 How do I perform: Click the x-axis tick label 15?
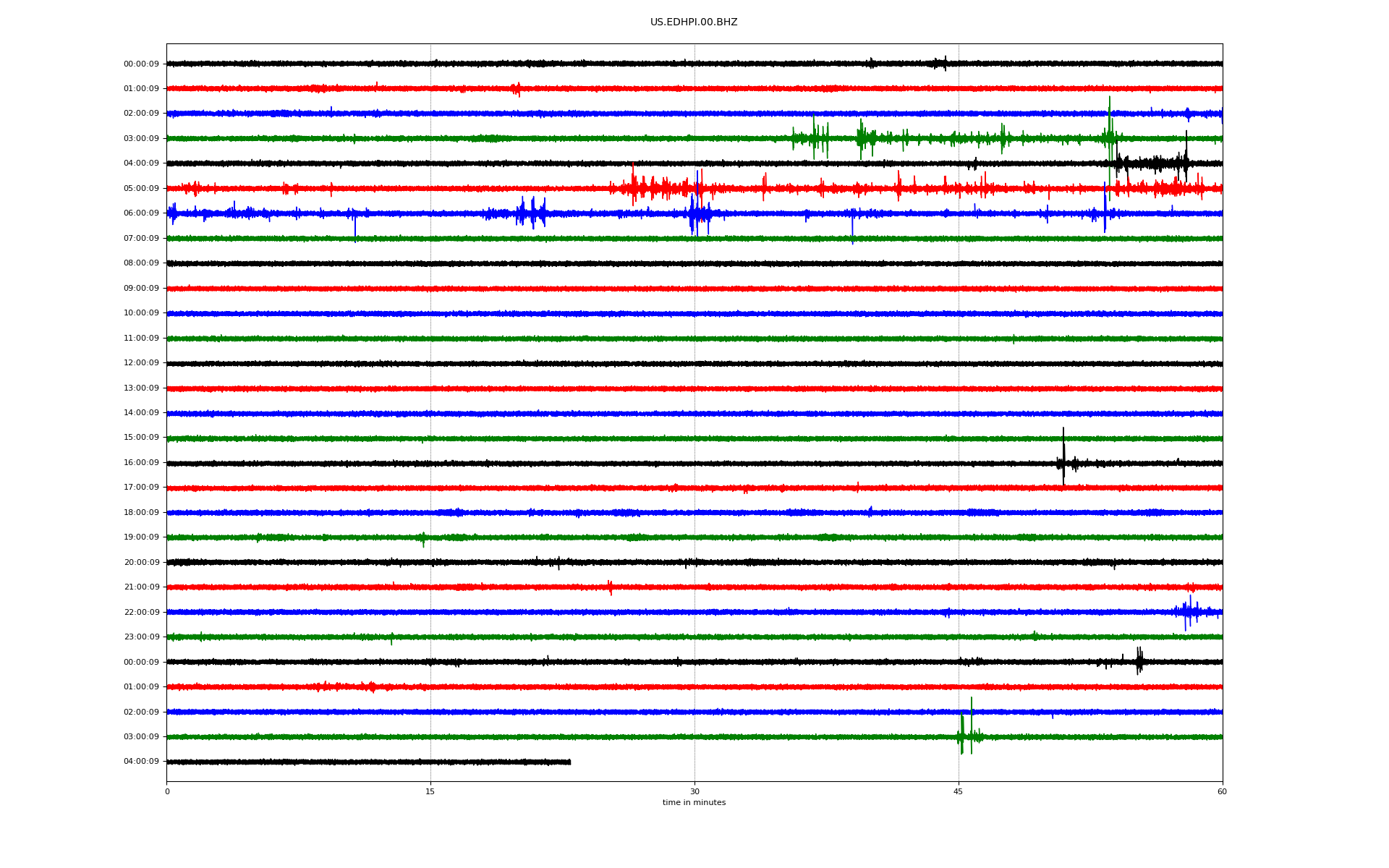click(x=430, y=792)
